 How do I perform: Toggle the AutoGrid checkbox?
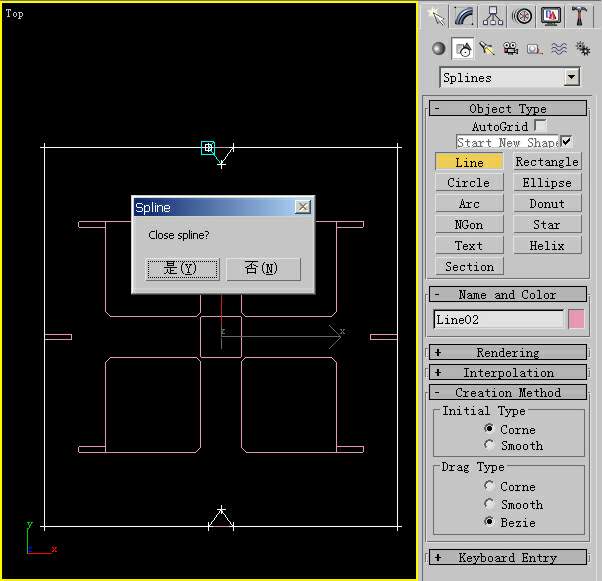click(x=540, y=126)
